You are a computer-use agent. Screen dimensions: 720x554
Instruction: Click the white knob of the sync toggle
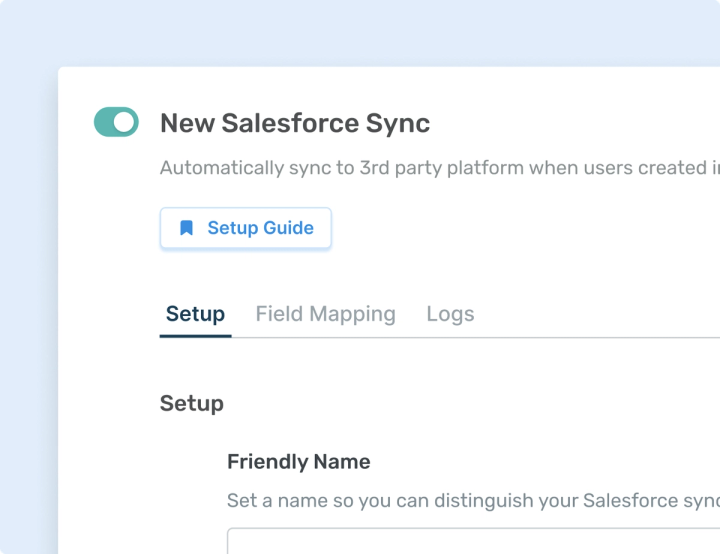(x=125, y=123)
